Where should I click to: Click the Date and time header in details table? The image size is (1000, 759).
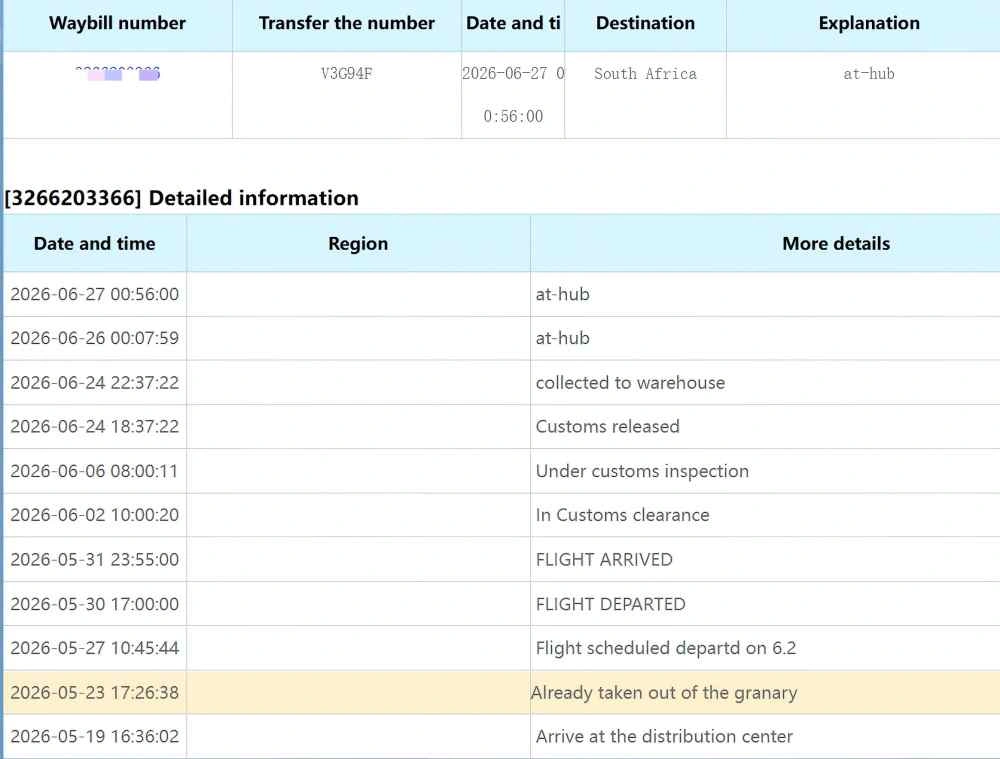coord(94,244)
